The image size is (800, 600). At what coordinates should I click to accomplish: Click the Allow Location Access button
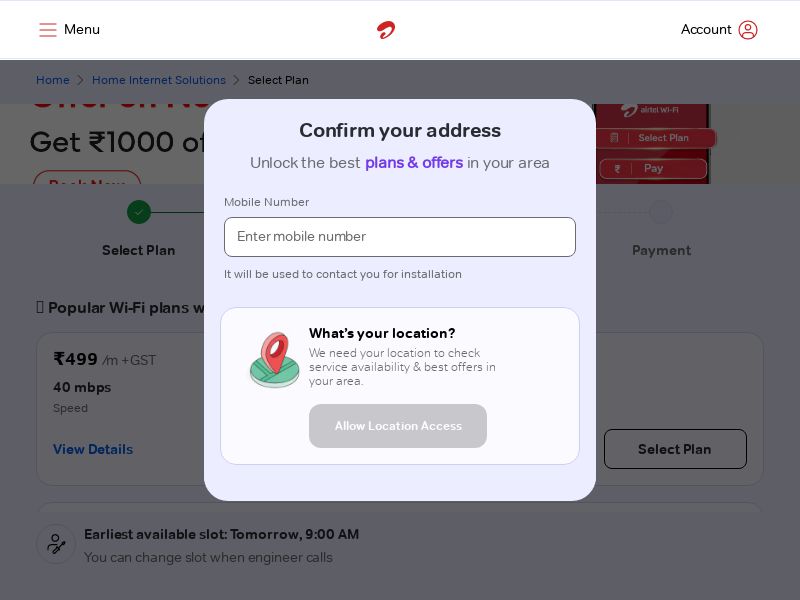398,426
